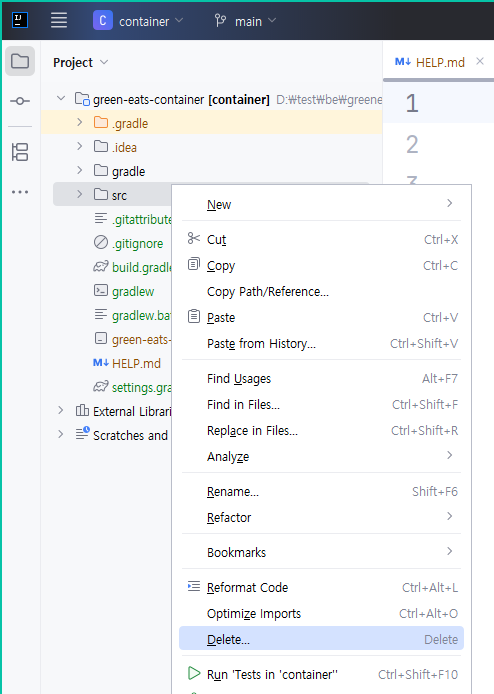Expand the gradle folder chevron

click(x=80, y=170)
